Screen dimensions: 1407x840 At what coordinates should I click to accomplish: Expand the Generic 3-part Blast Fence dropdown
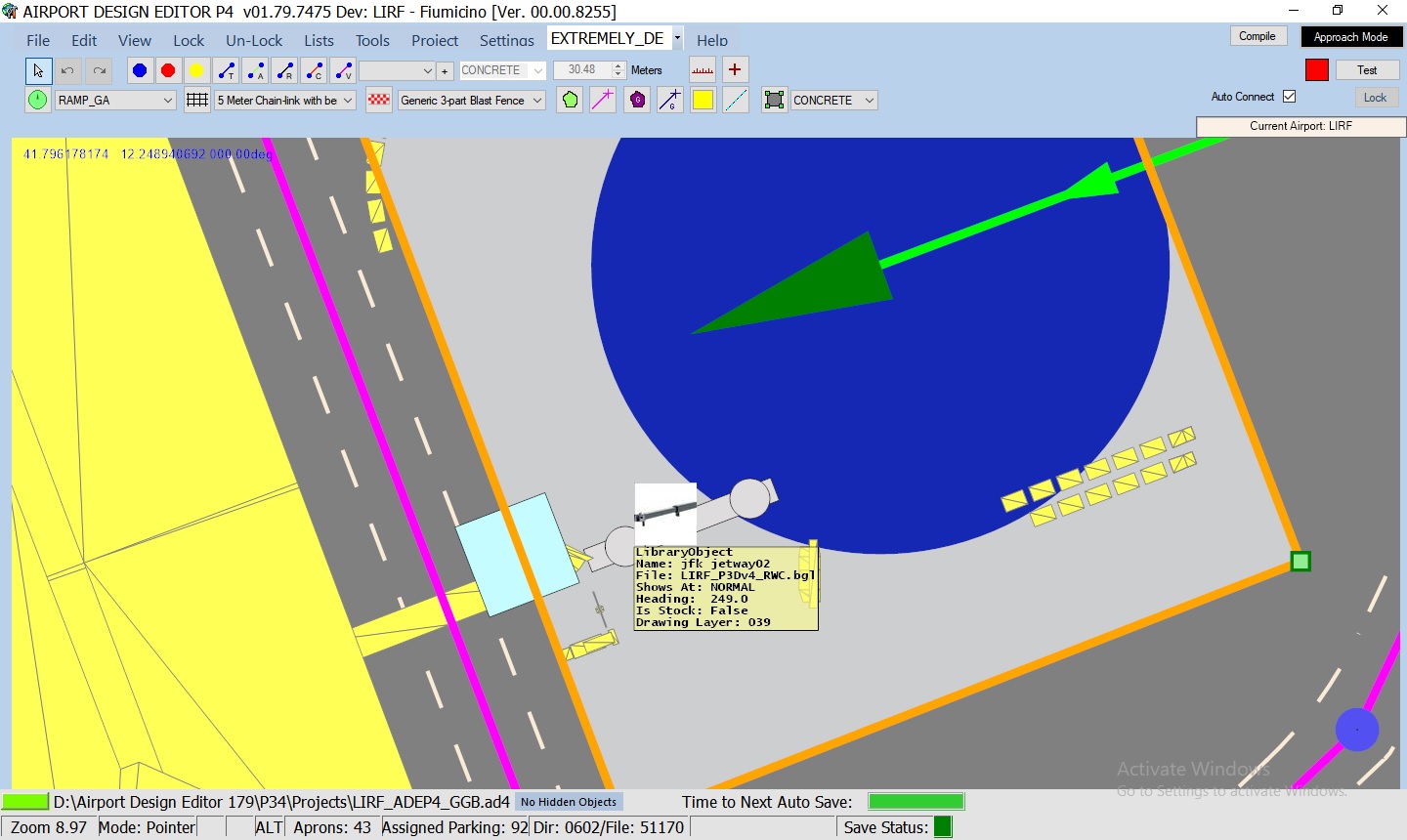click(537, 101)
